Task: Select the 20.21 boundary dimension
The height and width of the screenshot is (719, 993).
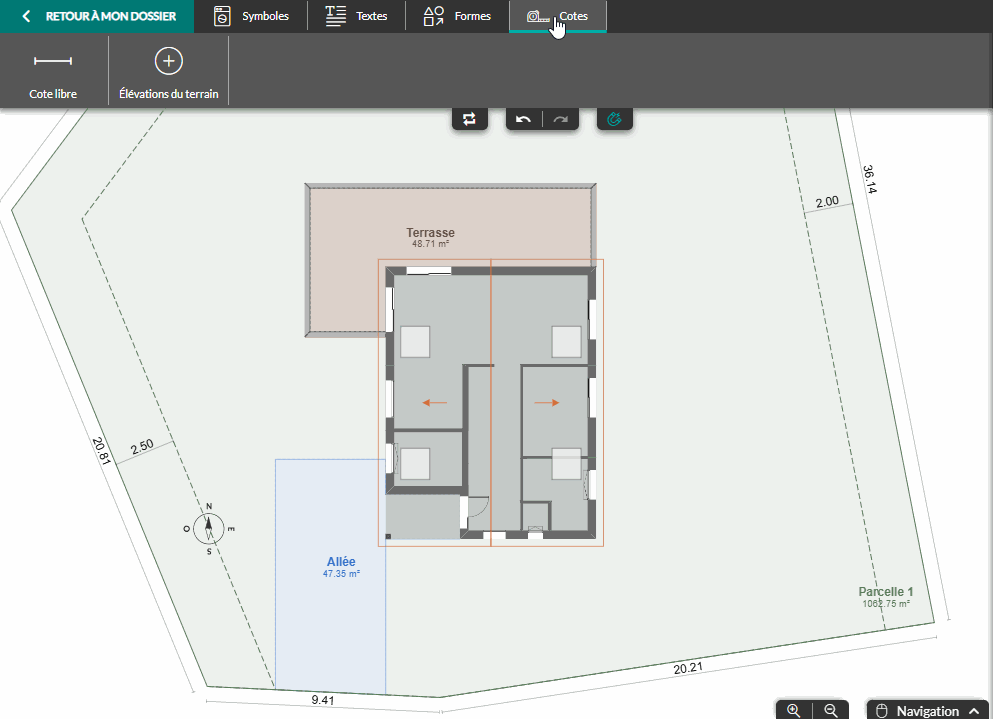Action: pyautogui.click(x=688, y=668)
